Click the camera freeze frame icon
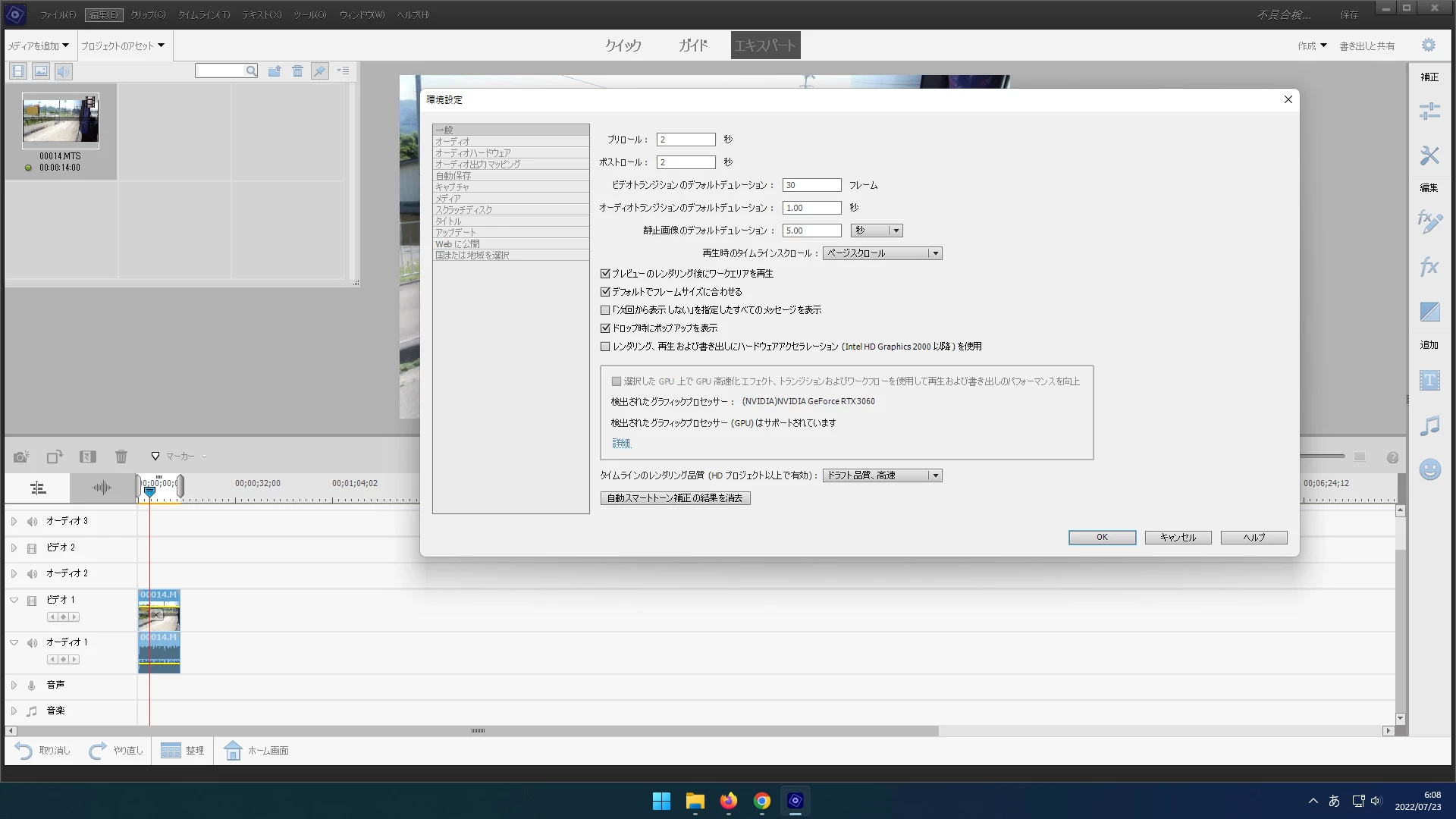Viewport: 1456px width, 819px height. tap(21, 457)
